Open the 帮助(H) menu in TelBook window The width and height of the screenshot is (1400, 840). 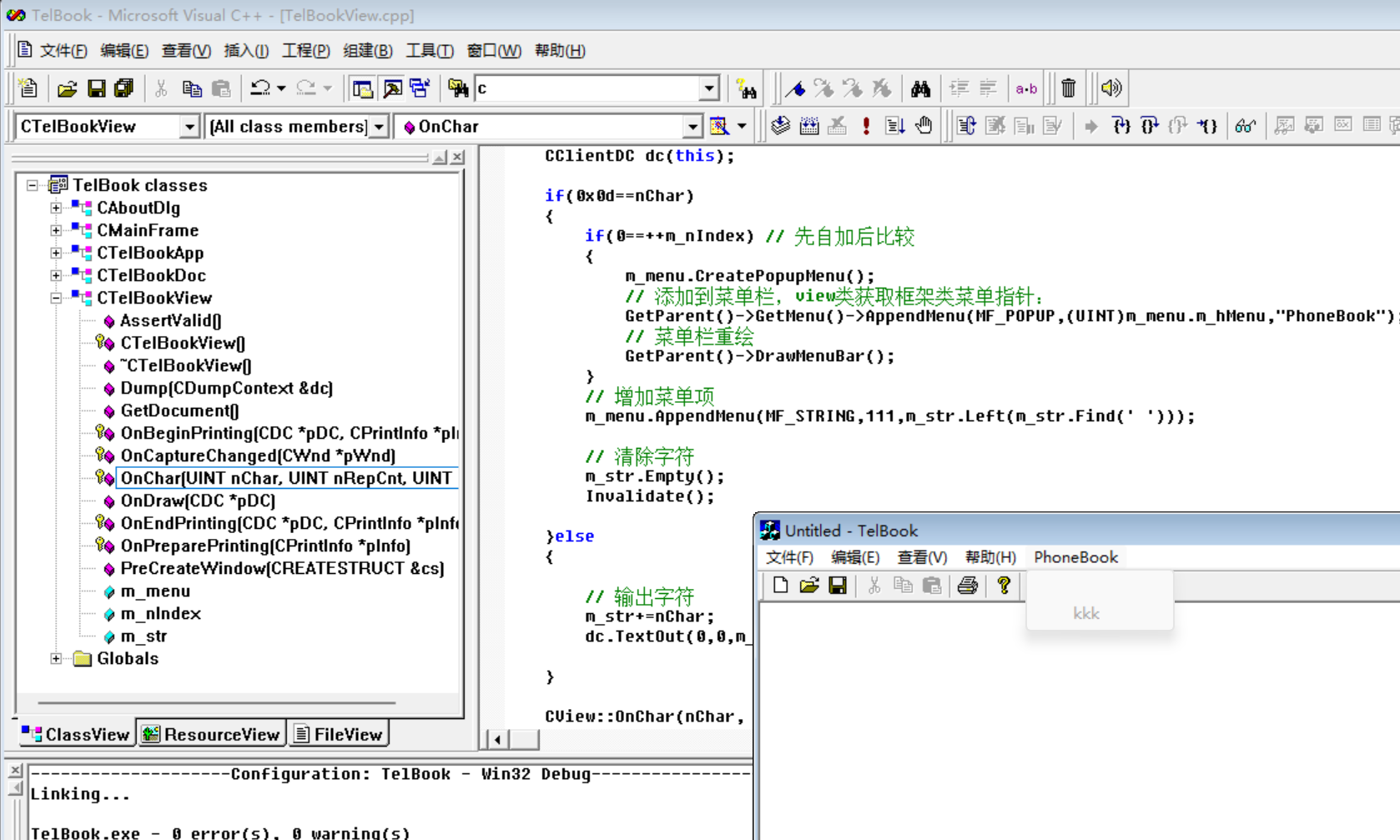[990, 557]
